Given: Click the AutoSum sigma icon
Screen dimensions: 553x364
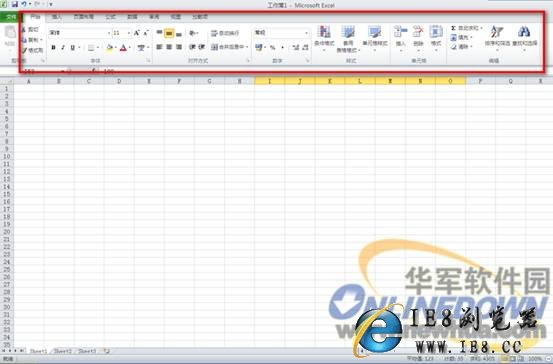Looking at the screenshot, I should pyautogui.click(x=454, y=28).
